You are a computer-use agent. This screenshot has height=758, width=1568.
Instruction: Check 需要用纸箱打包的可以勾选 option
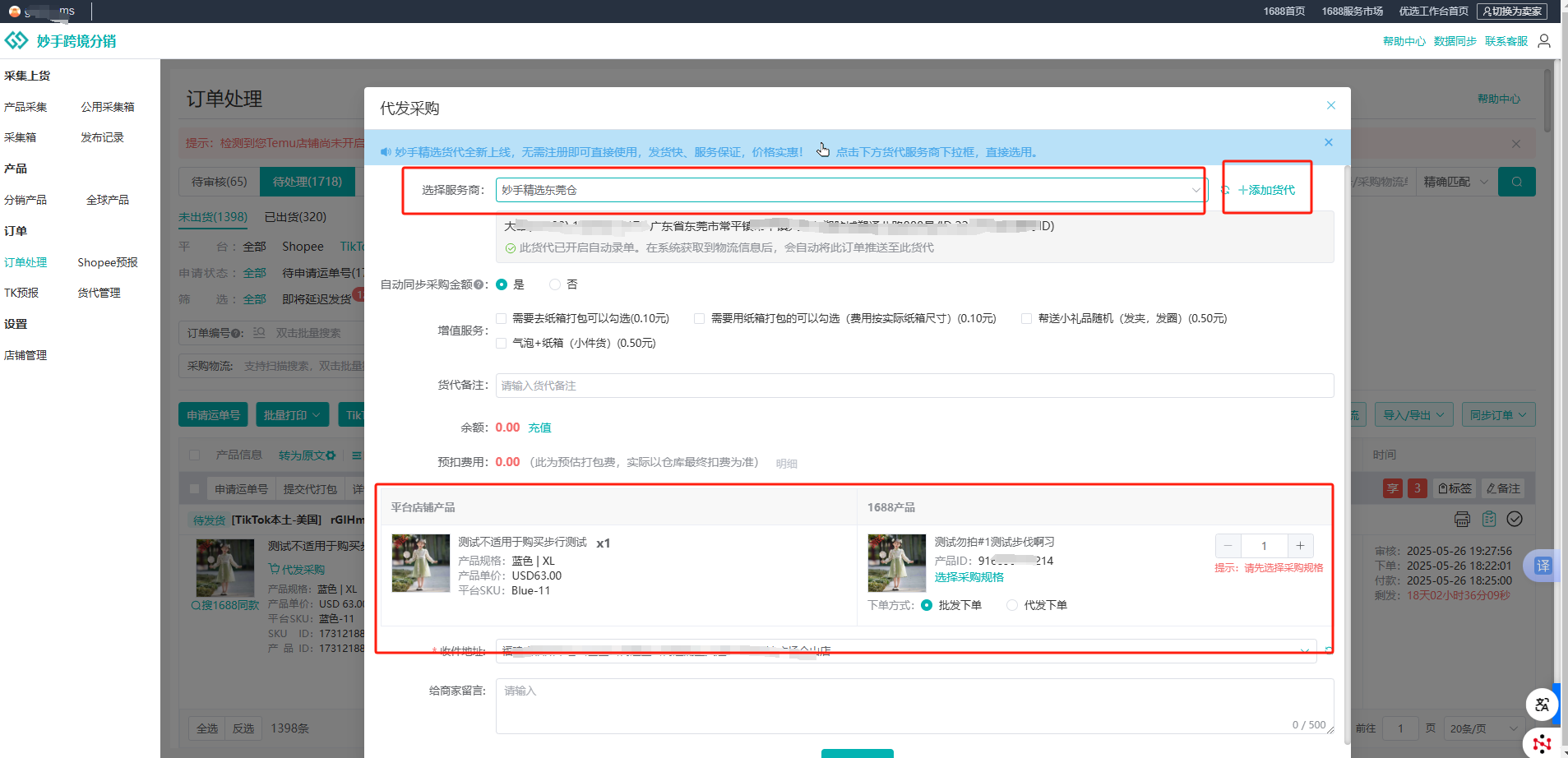[699, 318]
